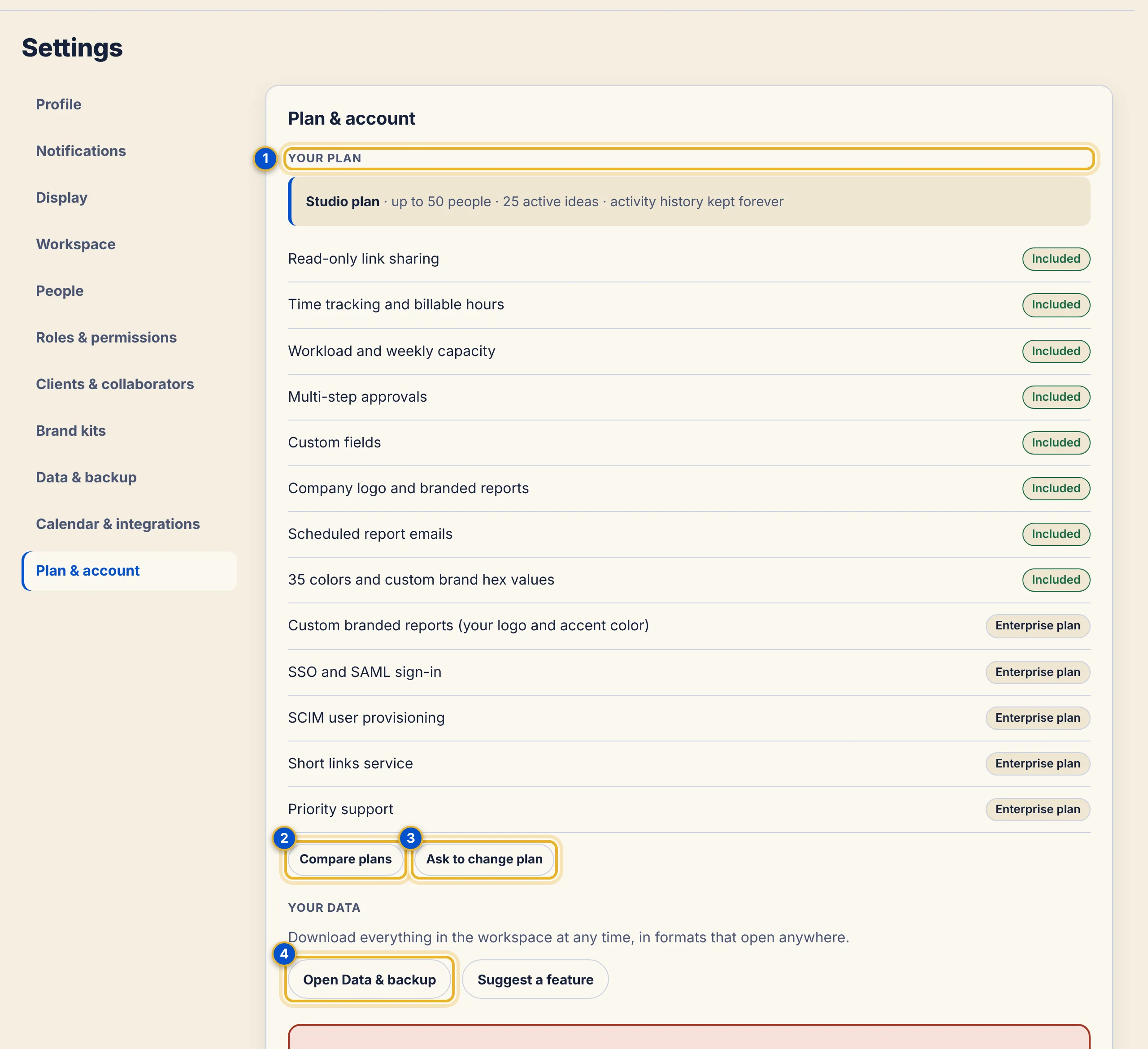This screenshot has height=1049, width=1148.
Task: Open Display settings
Action: pyautogui.click(x=61, y=198)
